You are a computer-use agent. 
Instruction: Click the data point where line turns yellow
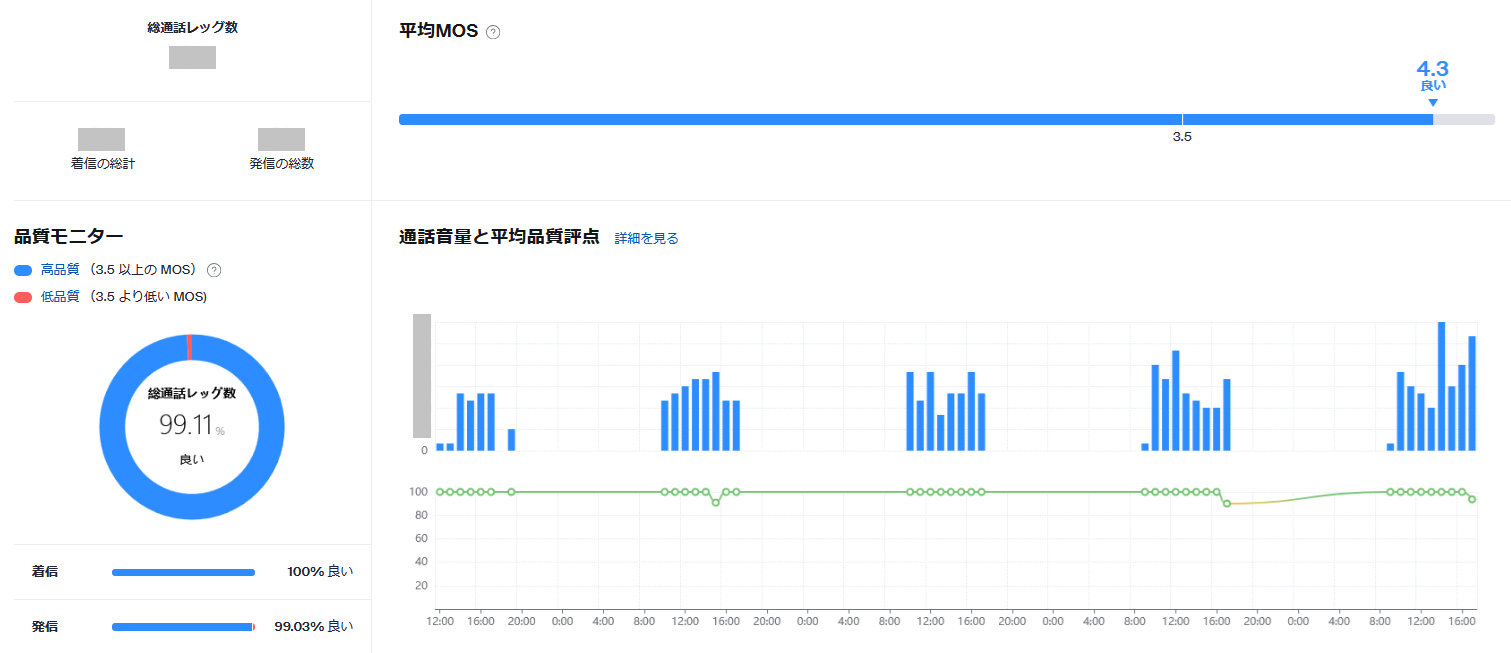(x=1227, y=503)
